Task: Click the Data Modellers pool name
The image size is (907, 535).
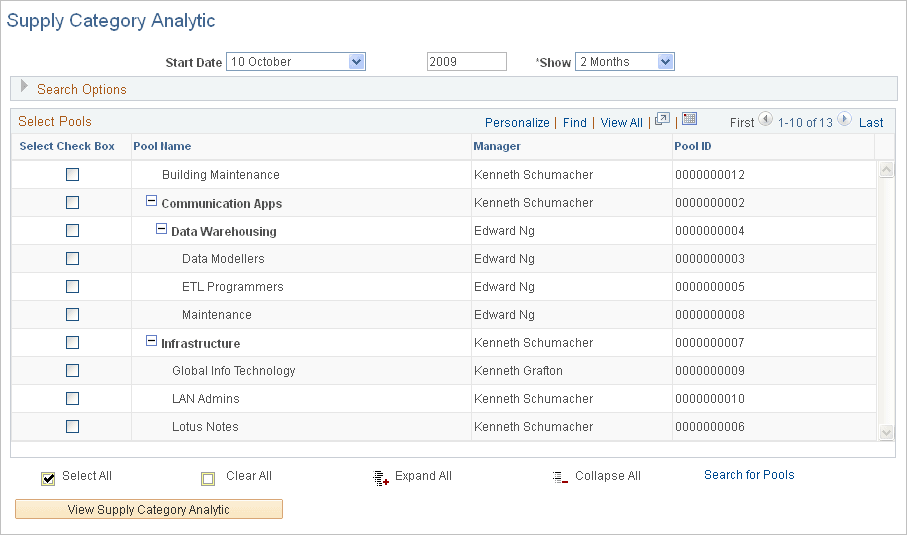Action: (x=223, y=259)
